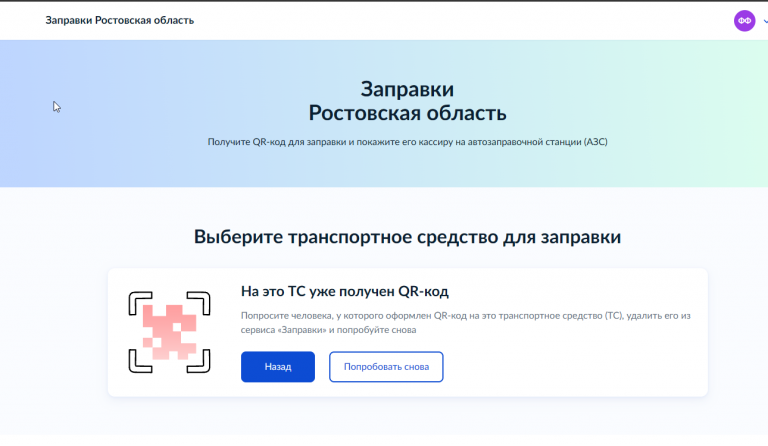Click the description line starting with Попросите человека
This screenshot has height=446, width=768.
point(465,316)
